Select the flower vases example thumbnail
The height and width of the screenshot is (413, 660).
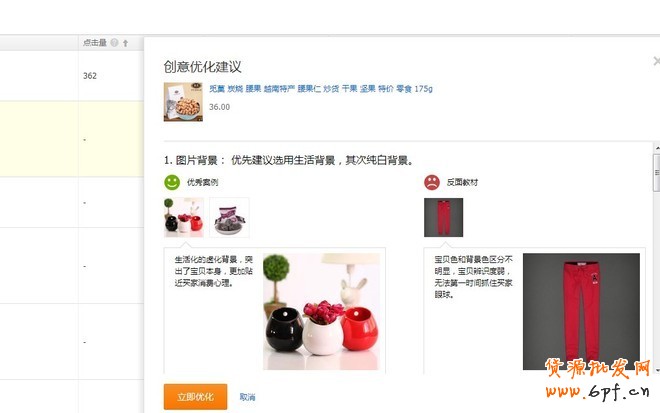pyautogui.click(x=184, y=217)
